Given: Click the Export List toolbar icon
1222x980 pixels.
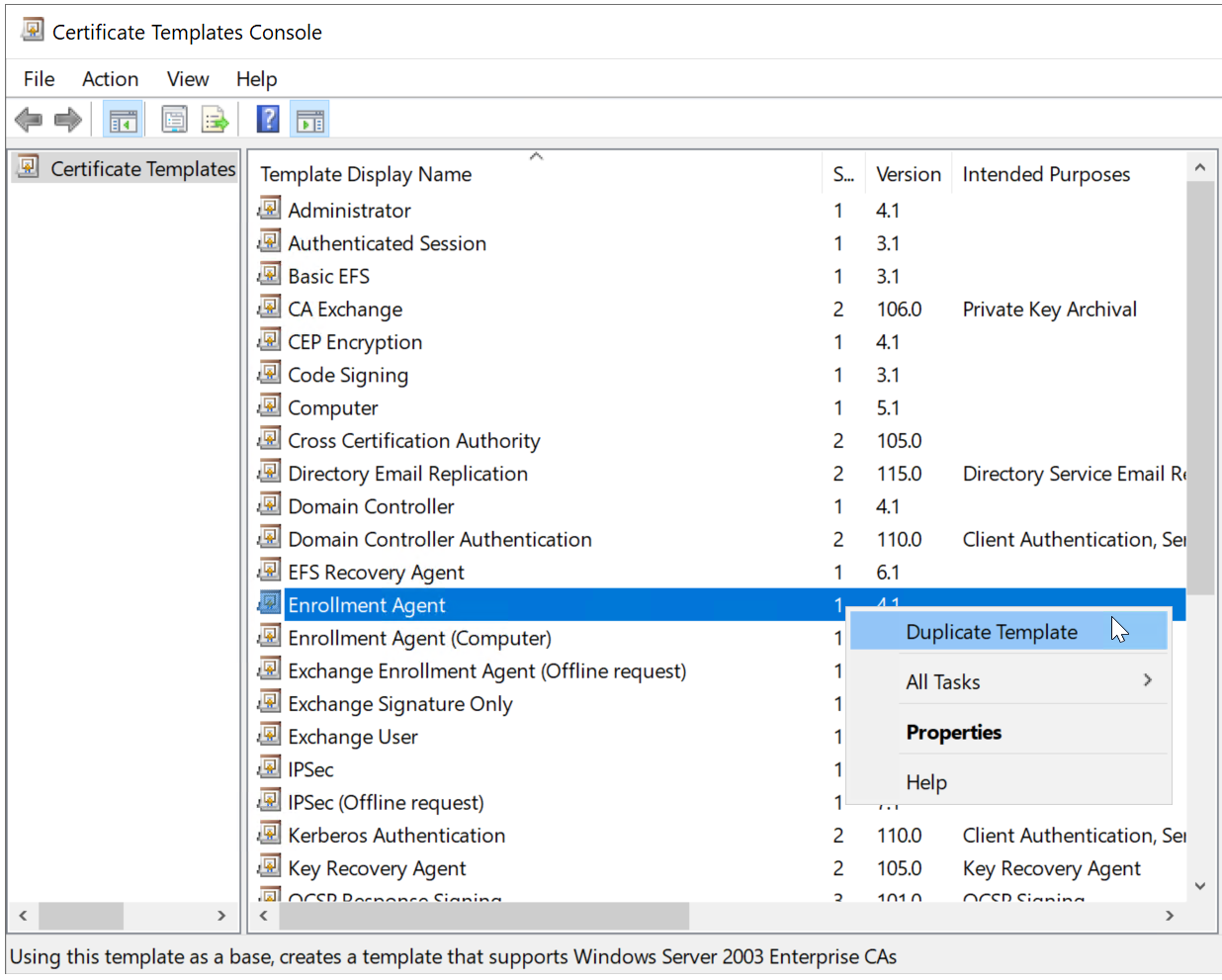Looking at the screenshot, I should (x=215, y=121).
